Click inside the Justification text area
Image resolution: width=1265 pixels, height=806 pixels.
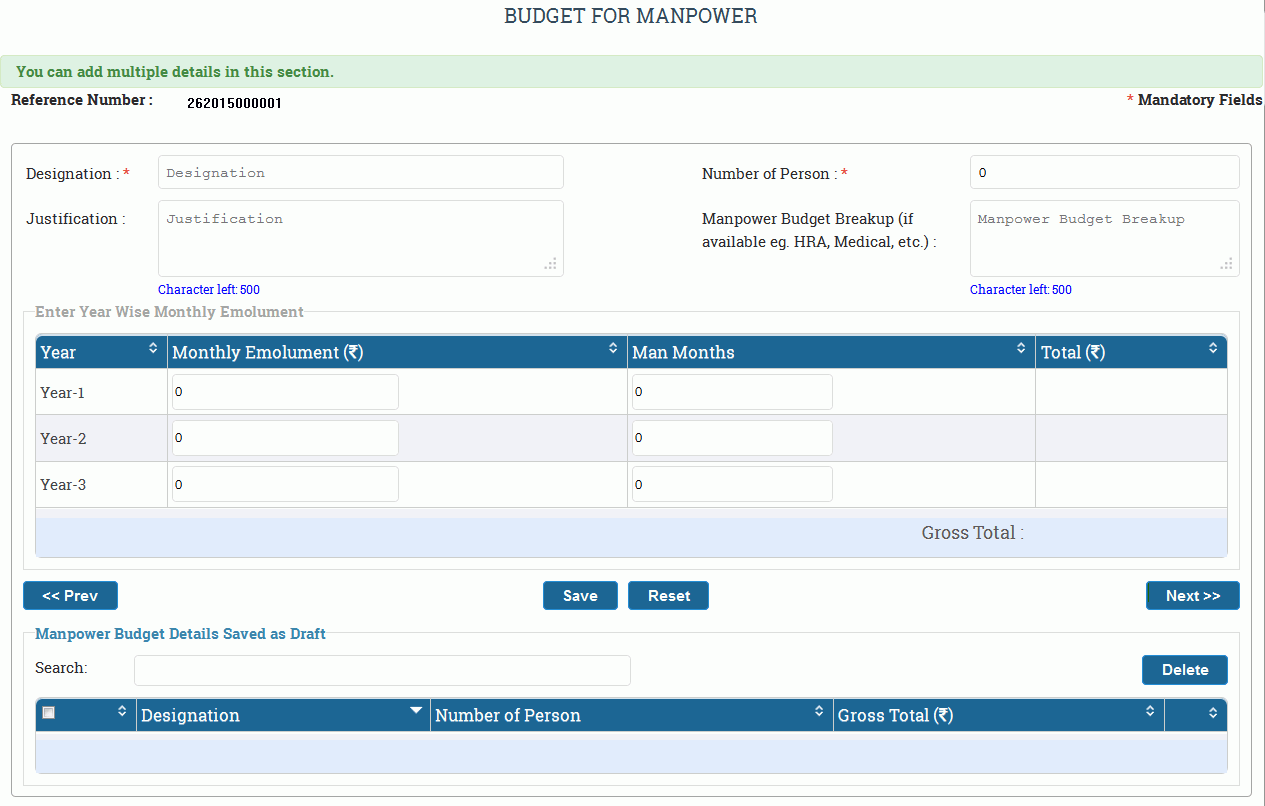click(360, 238)
